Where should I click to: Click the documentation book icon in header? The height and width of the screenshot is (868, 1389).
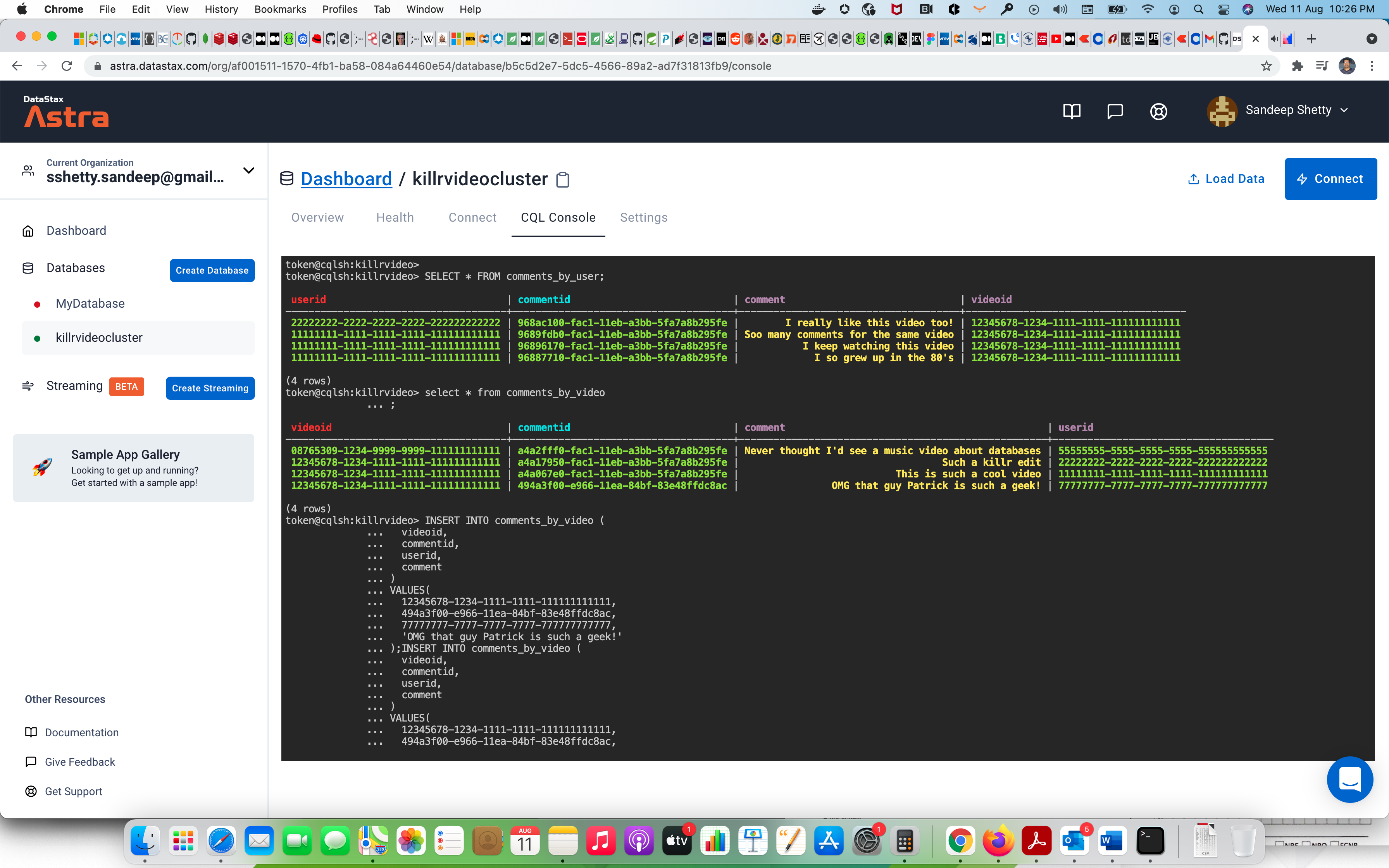(1071, 111)
